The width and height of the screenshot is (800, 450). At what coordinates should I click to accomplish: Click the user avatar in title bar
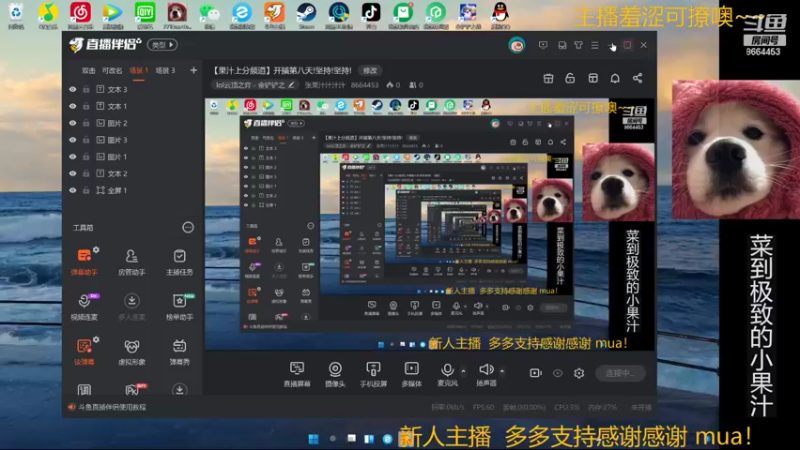point(516,45)
